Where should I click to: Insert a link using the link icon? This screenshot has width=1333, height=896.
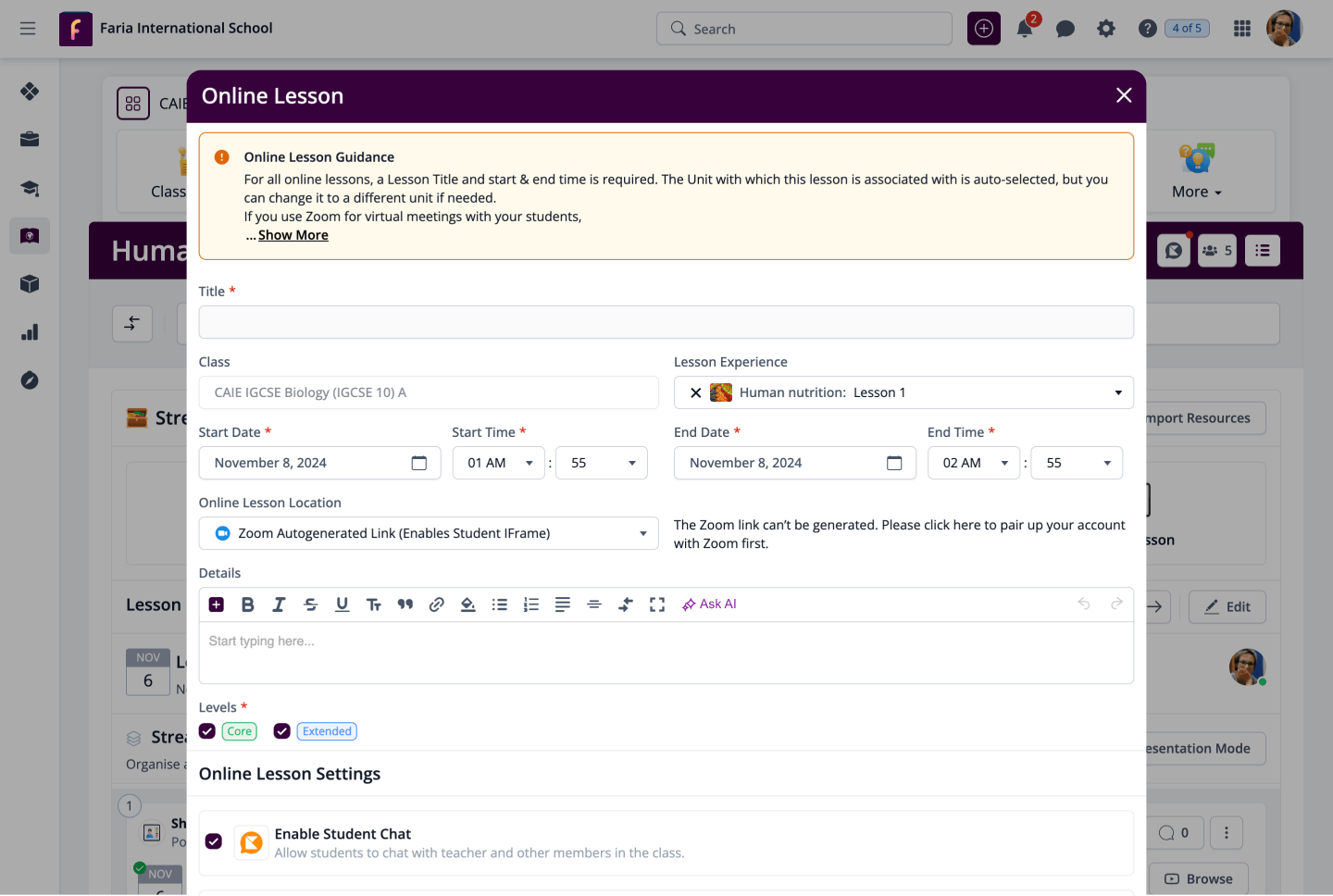click(x=436, y=604)
